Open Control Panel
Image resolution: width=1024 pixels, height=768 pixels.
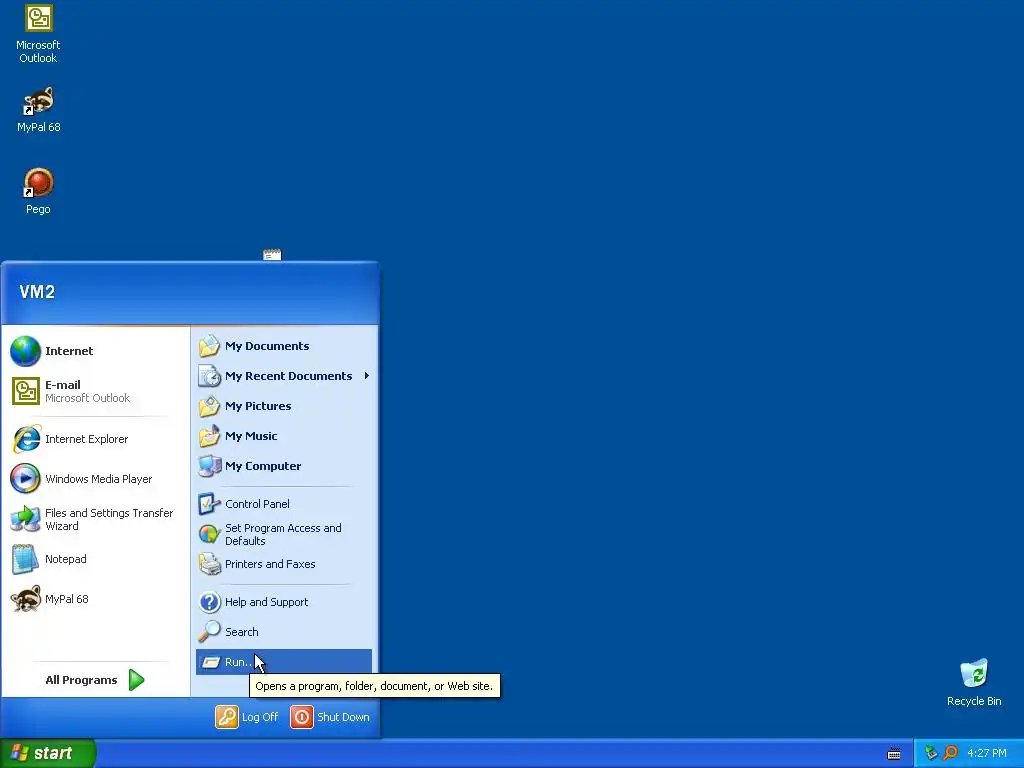(x=284, y=504)
